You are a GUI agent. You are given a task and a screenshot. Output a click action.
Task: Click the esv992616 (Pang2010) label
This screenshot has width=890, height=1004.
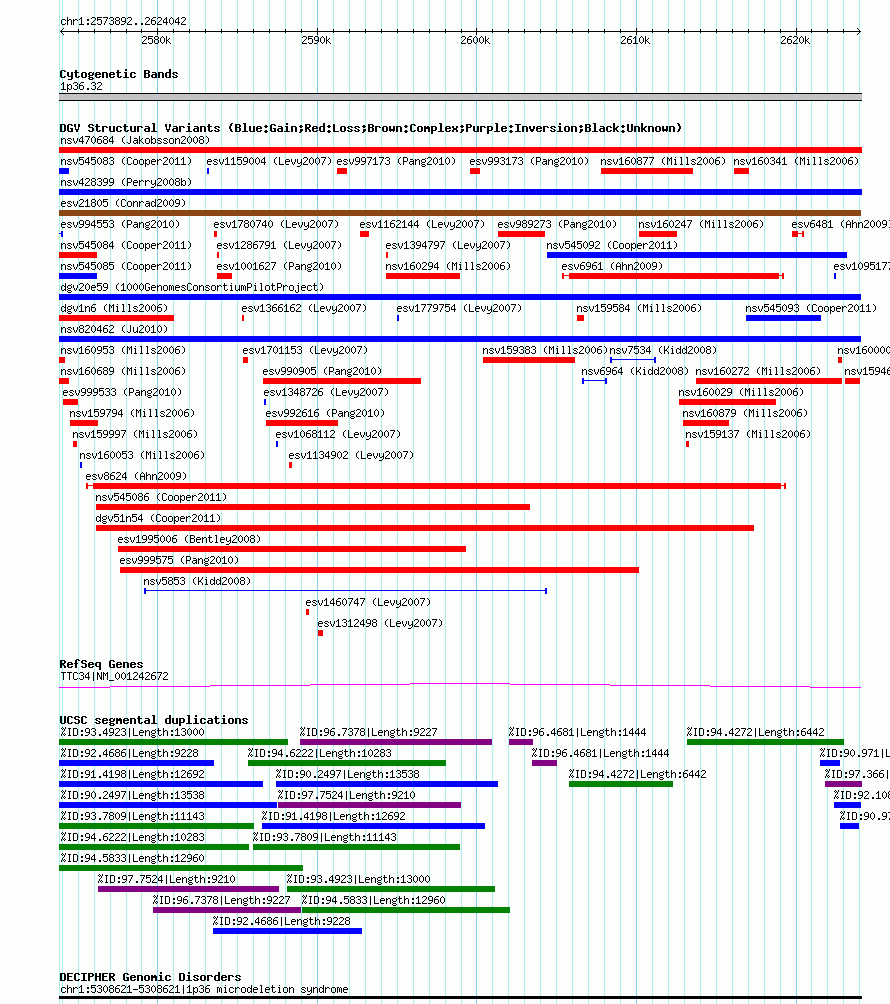(325, 413)
